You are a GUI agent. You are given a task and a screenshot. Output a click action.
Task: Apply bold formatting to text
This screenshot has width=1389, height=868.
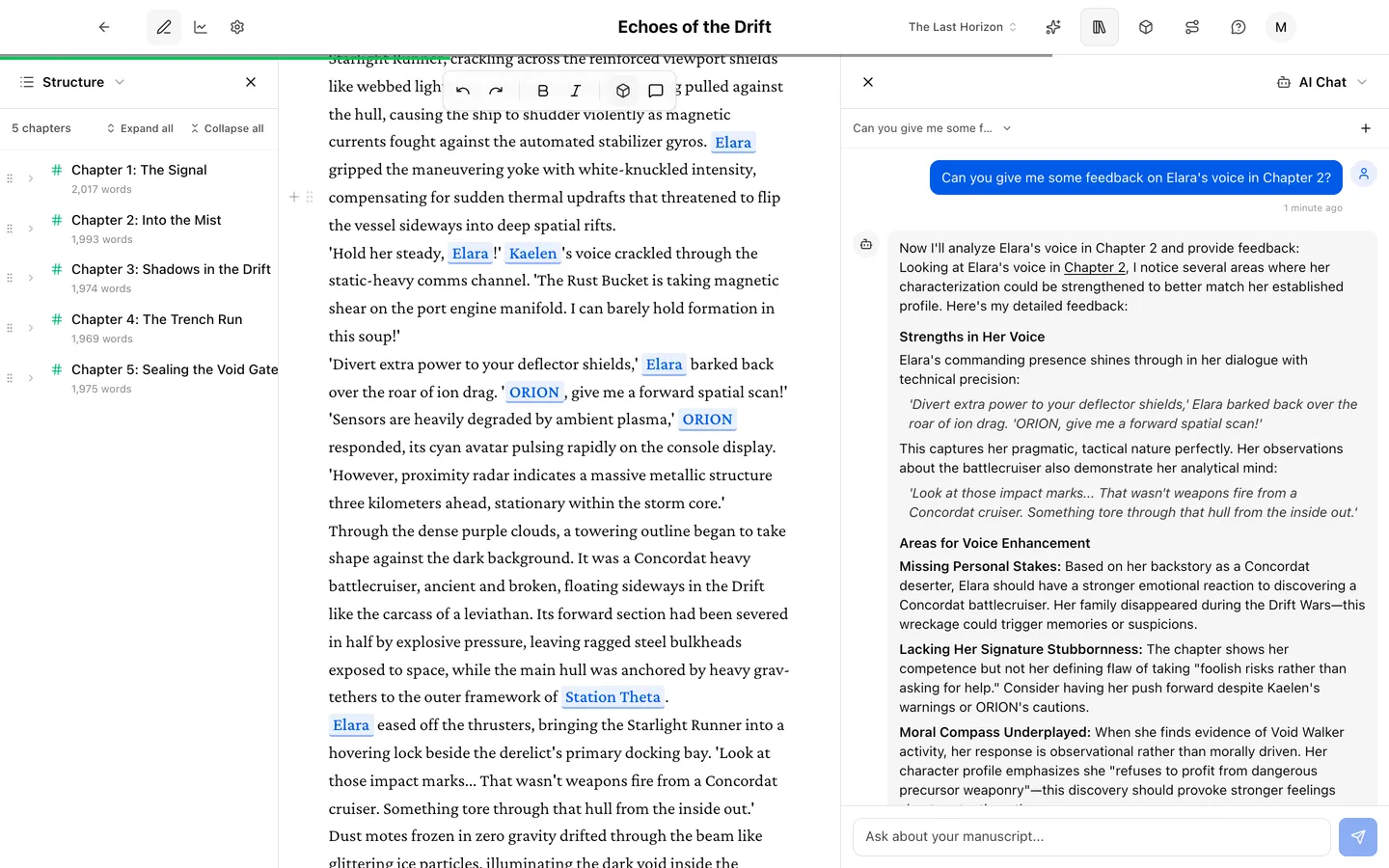[x=543, y=91]
